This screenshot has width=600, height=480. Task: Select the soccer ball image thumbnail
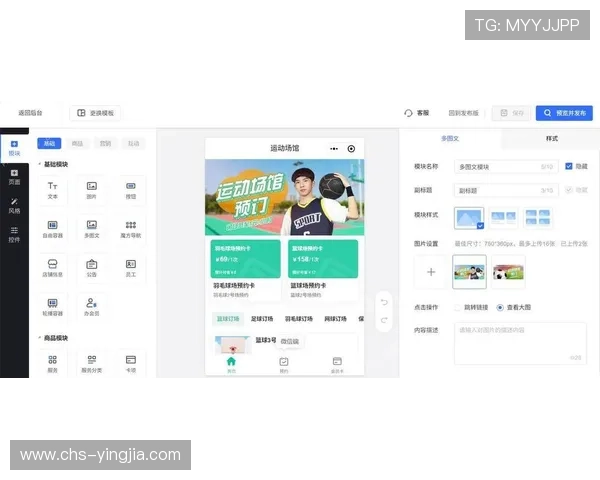tap(508, 272)
